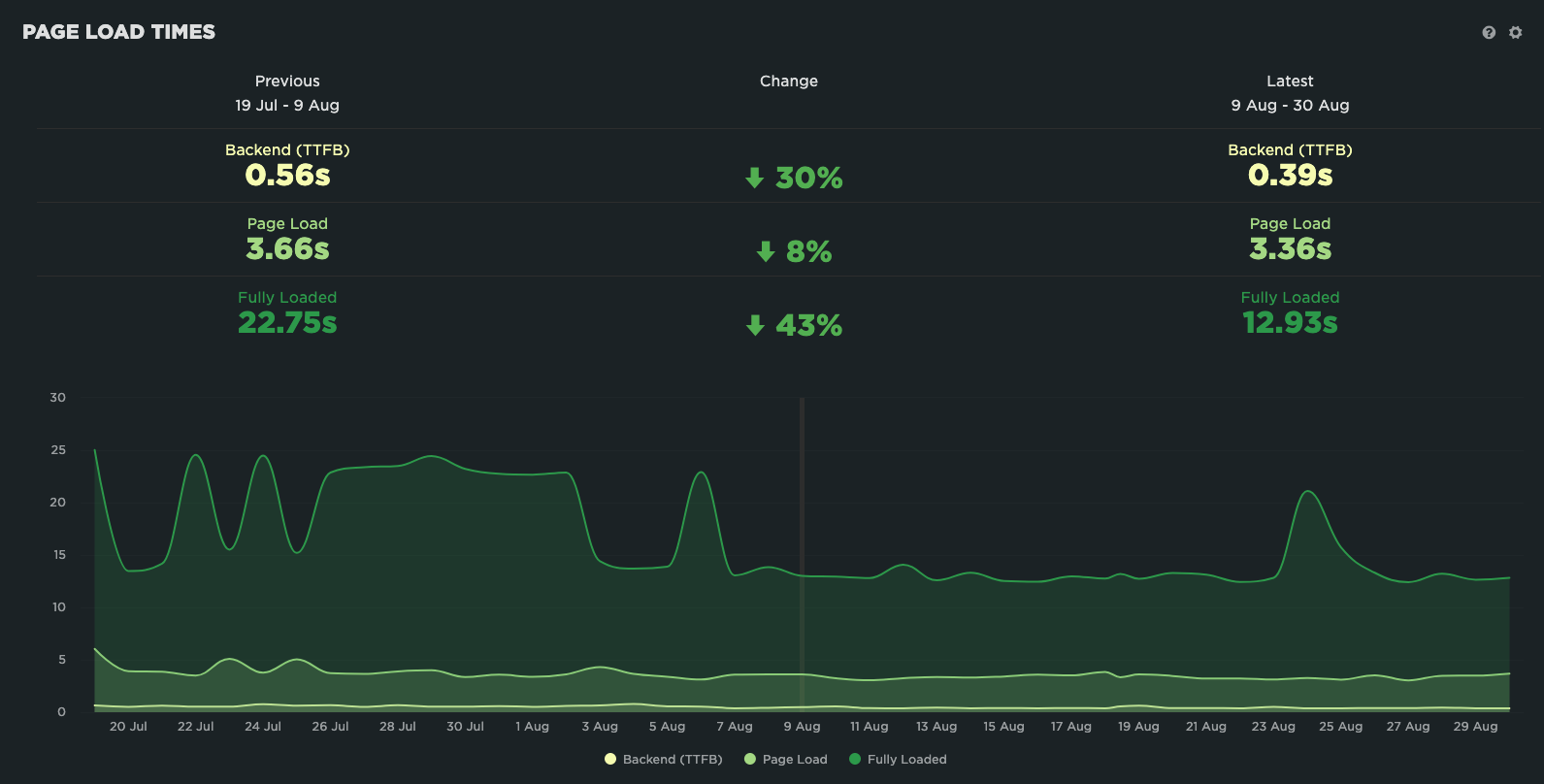Click the down arrow beside 30% change

[x=755, y=178]
